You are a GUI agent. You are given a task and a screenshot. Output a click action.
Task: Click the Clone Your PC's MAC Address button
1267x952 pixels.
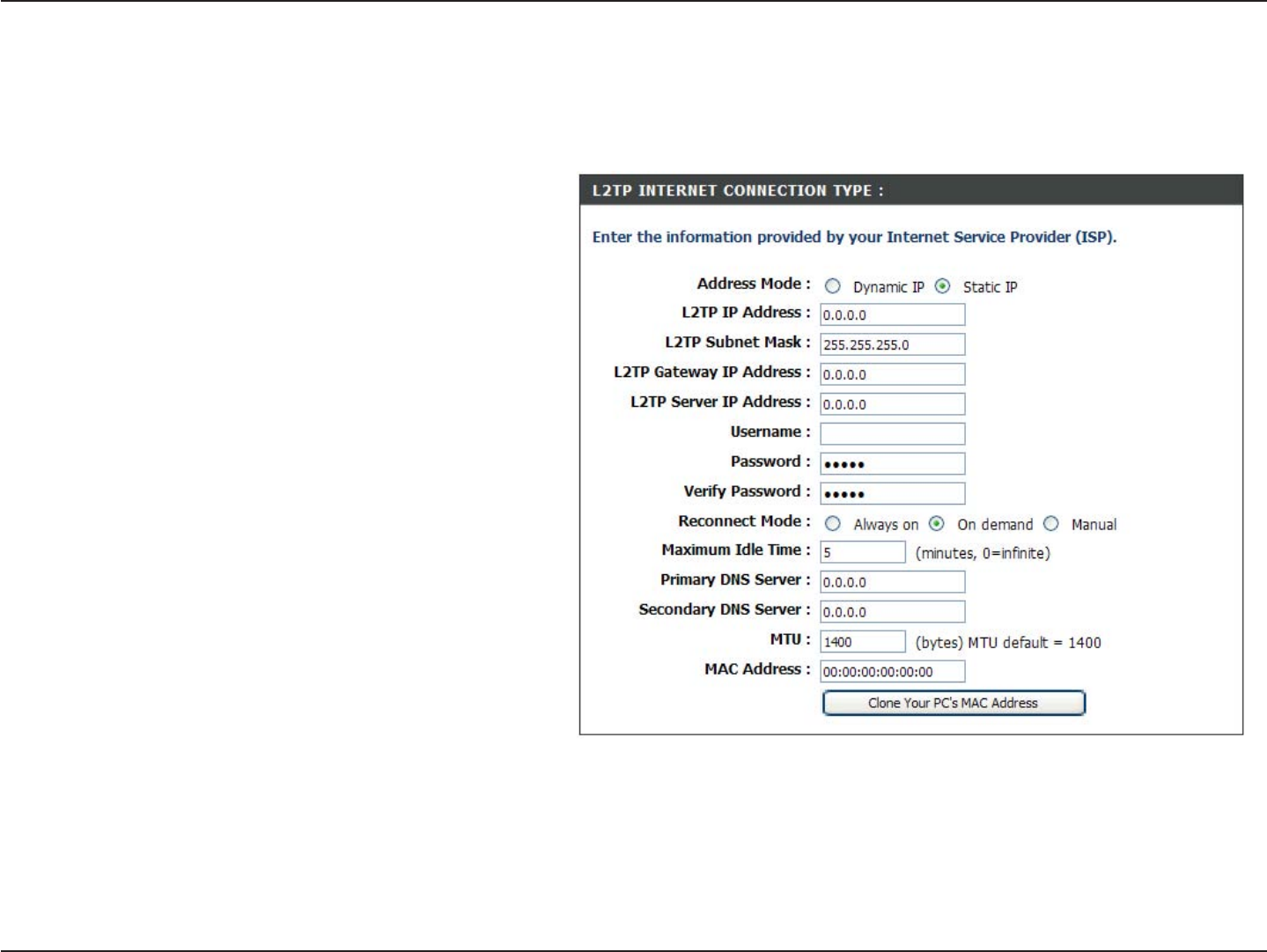coord(954,703)
